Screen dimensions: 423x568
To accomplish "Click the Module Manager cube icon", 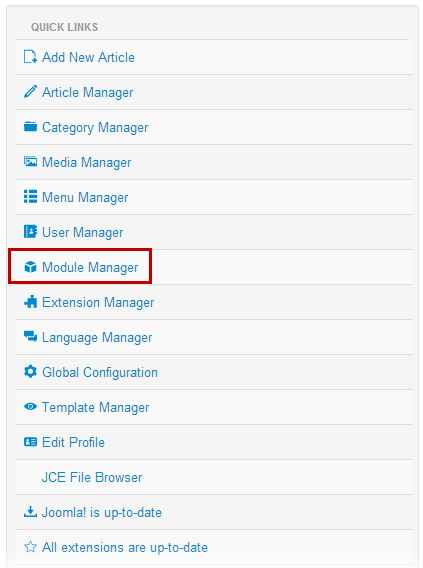I will [30, 267].
